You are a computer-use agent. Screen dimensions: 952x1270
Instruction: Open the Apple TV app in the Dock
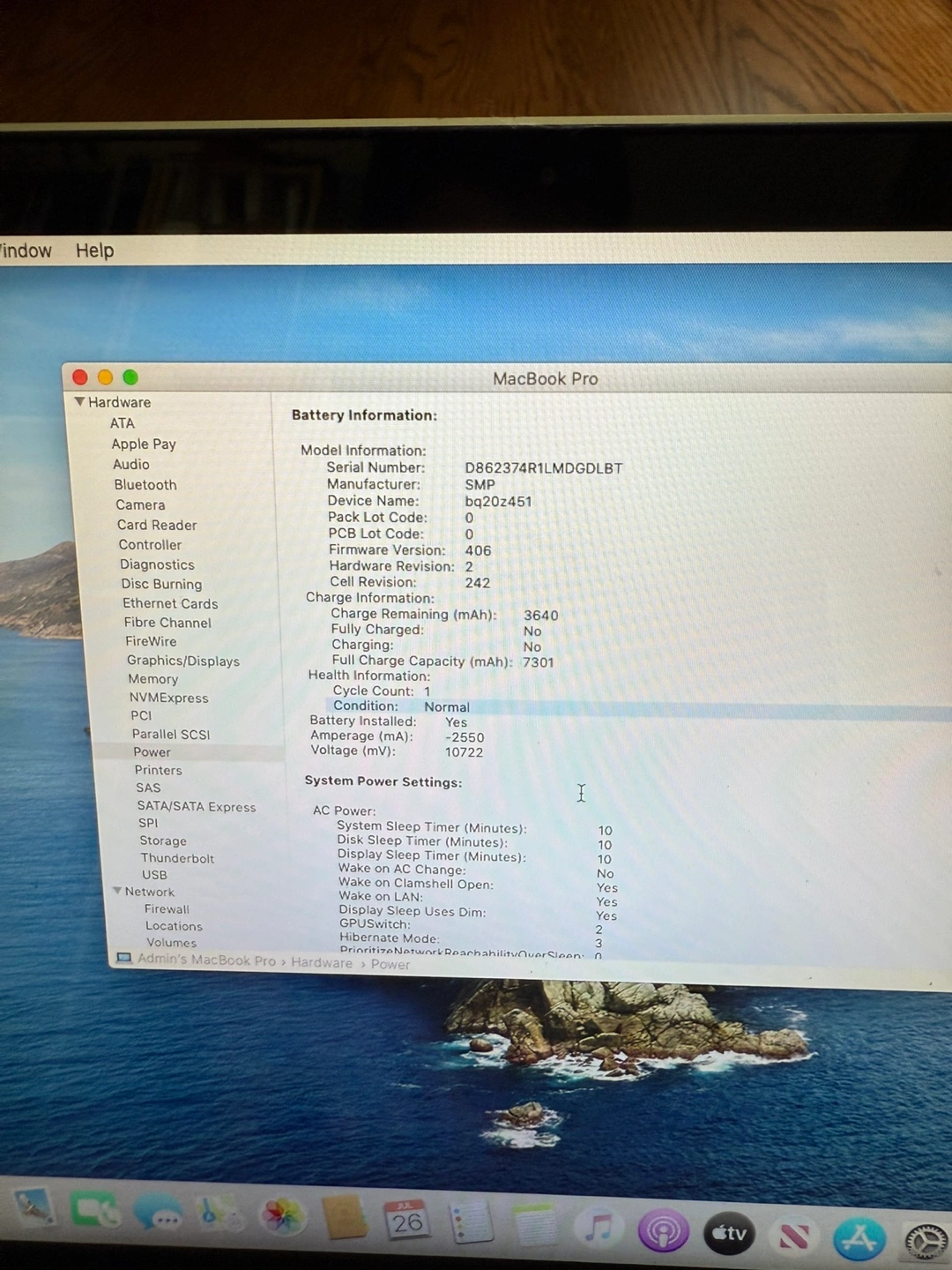pyautogui.click(x=729, y=1233)
